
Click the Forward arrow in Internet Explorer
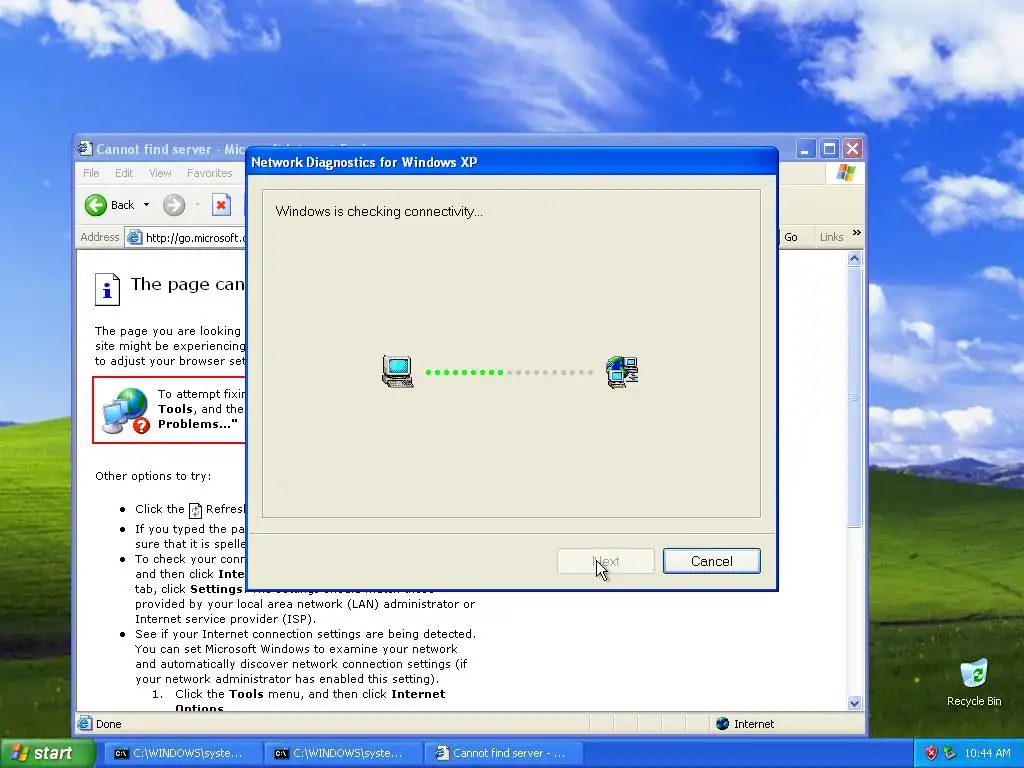pyautogui.click(x=174, y=205)
